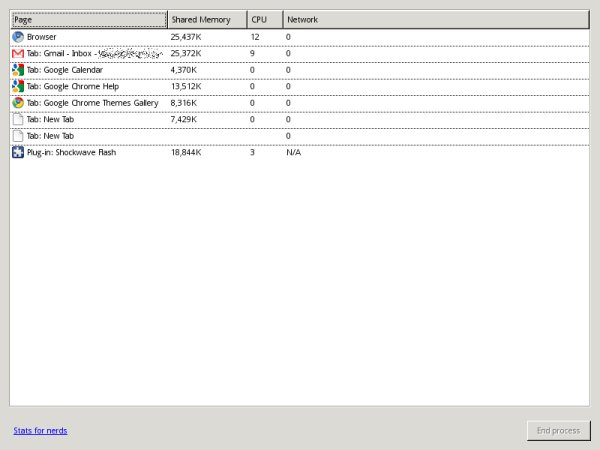The height and width of the screenshot is (450, 600).
Task: Click the Shockwave Flash plug-in puzzle icon
Action: [18, 152]
